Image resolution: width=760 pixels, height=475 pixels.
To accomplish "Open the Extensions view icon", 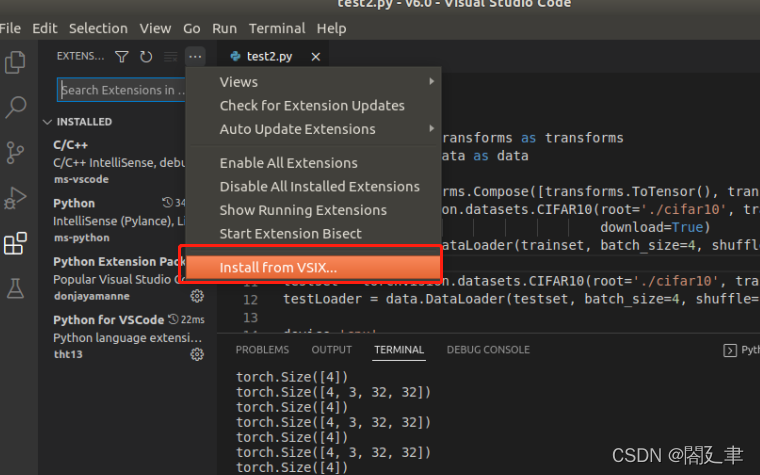I will coord(15,243).
